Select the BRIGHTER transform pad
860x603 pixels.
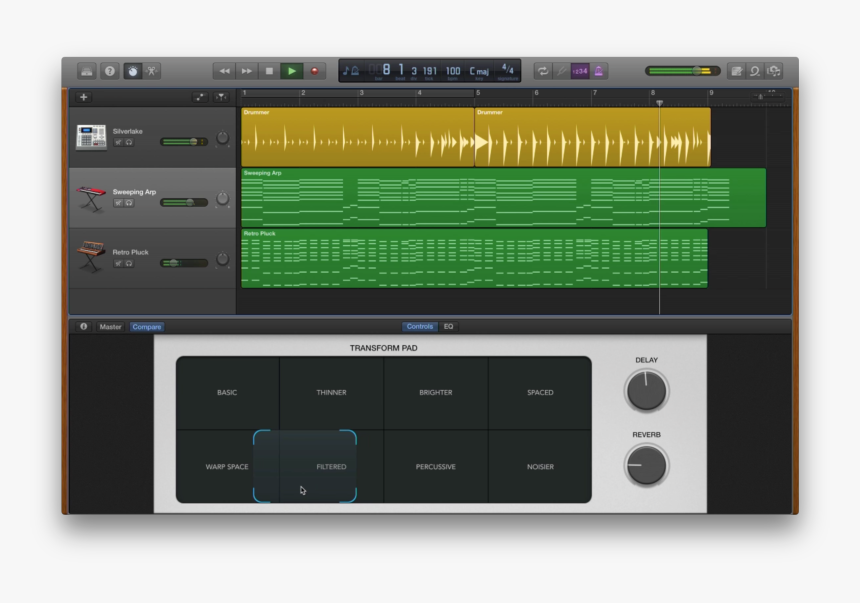[436, 393]
